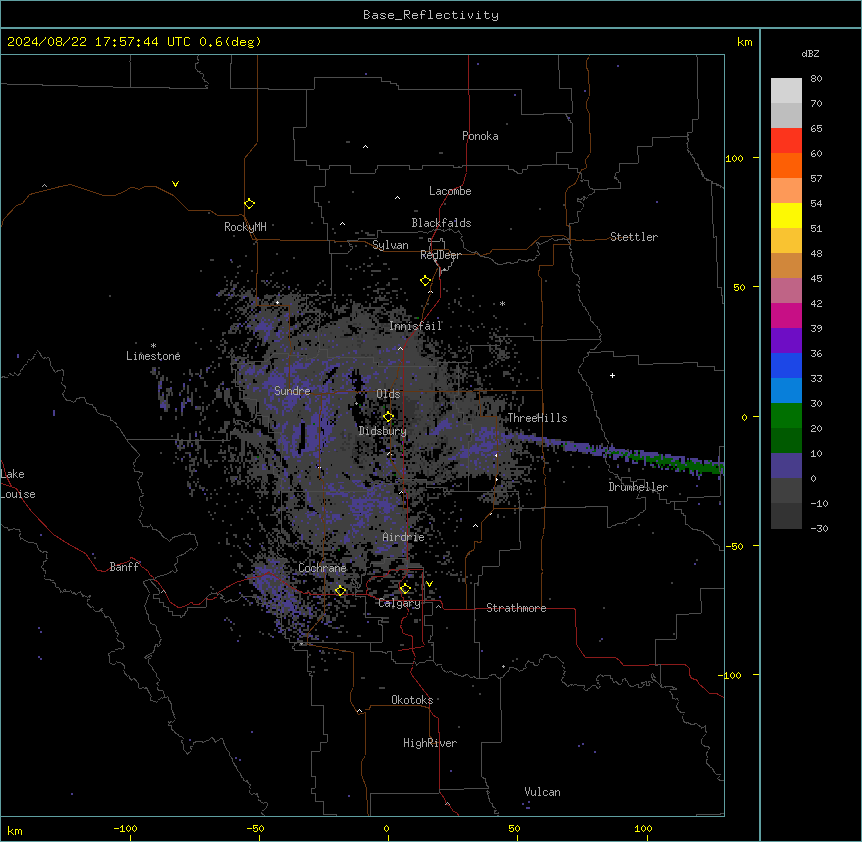Click the dark gray -10 to -30 swatch
Screen dimensions: 862x842
pyautogui.click(x=786, y=516)
